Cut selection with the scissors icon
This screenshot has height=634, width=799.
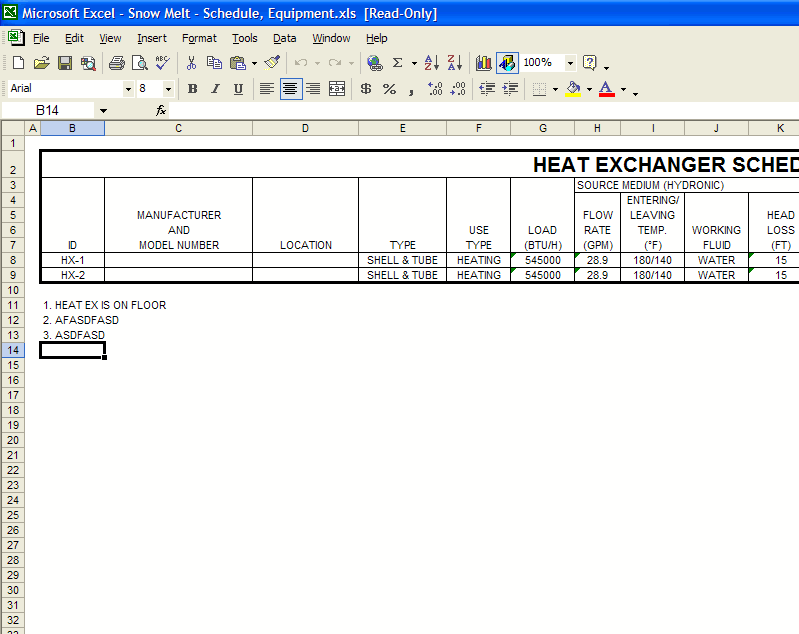coord(191,63)
